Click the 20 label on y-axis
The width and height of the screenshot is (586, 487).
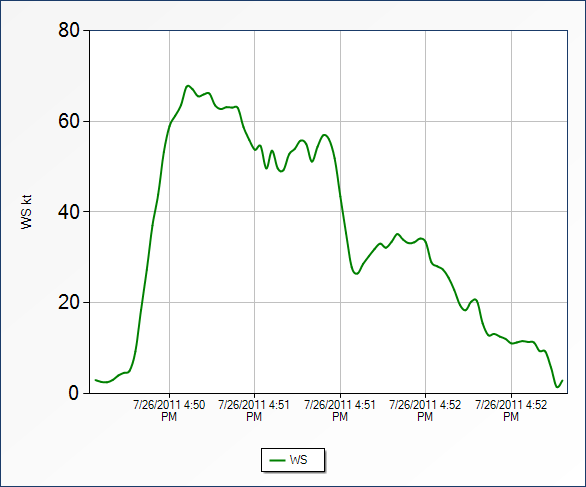click(69, 302)
